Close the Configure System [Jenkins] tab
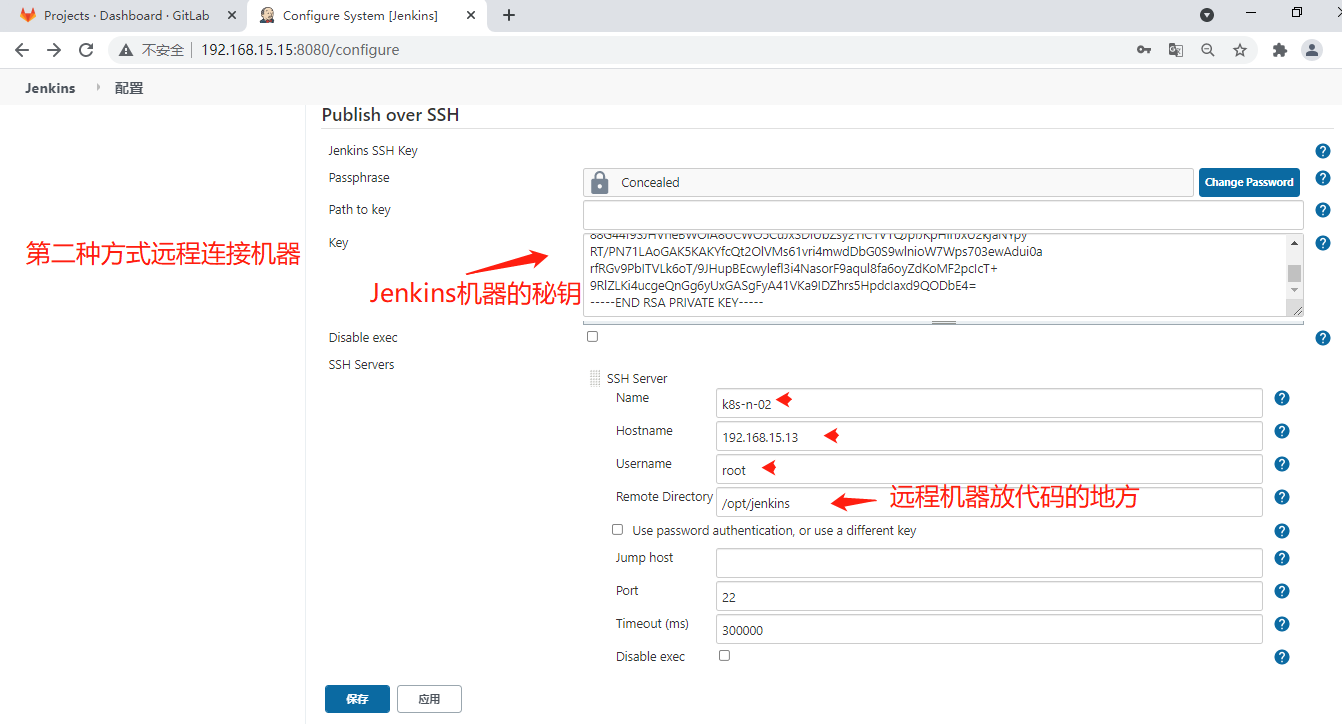Image resolution: width=1342 pixels, height=724 pixels. [x=472, y=15]
